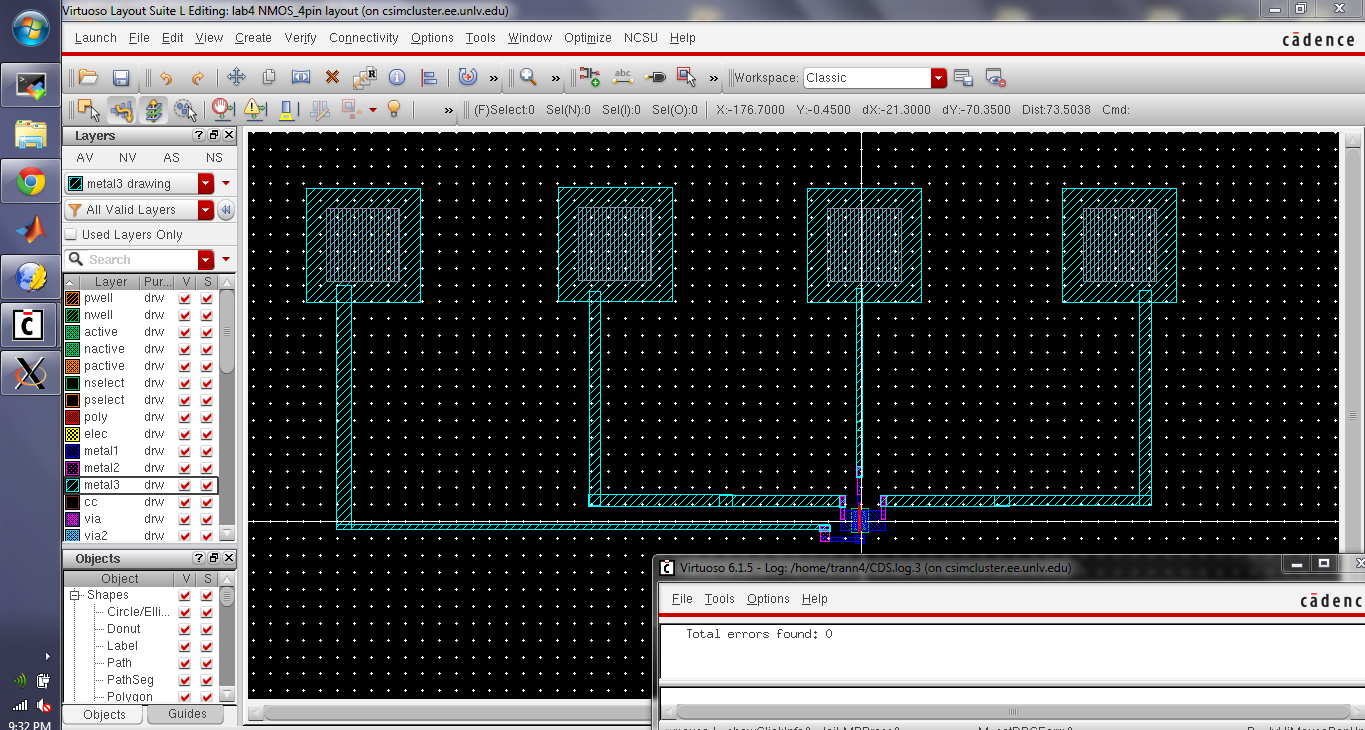Screen dimensions: 1365x730
Task: Click the warning triangle DRC icon
Action: 254,109
